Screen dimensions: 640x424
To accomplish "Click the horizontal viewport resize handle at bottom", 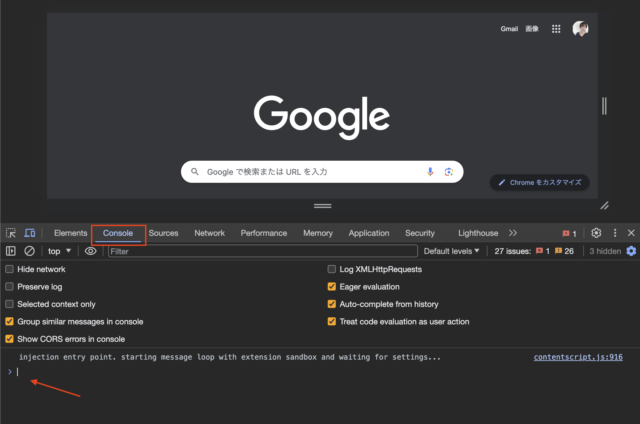I will [x=322, y=206].
